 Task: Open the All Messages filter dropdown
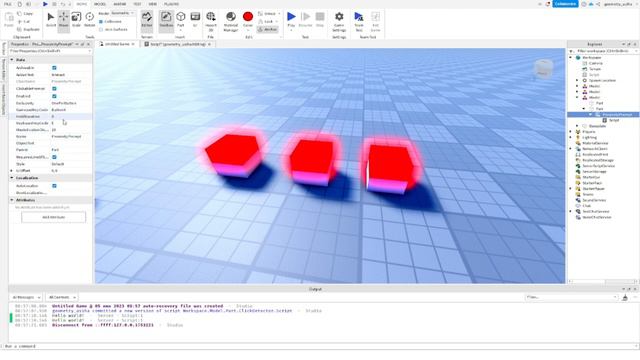pos(26,298)
